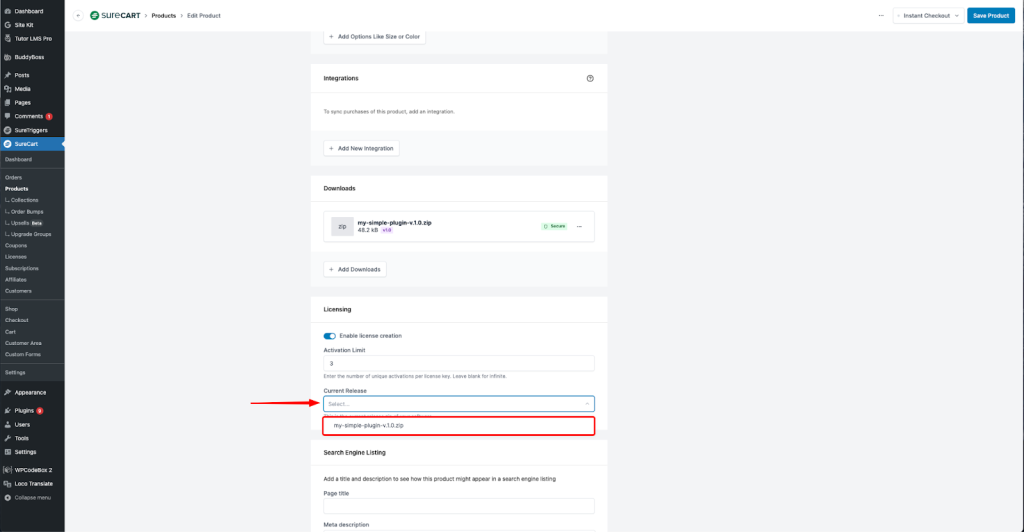Open the header three-dot more options menu
The height and width of the screenshot is (532, 1024).
pyautogui.click(x=880, y=16)
